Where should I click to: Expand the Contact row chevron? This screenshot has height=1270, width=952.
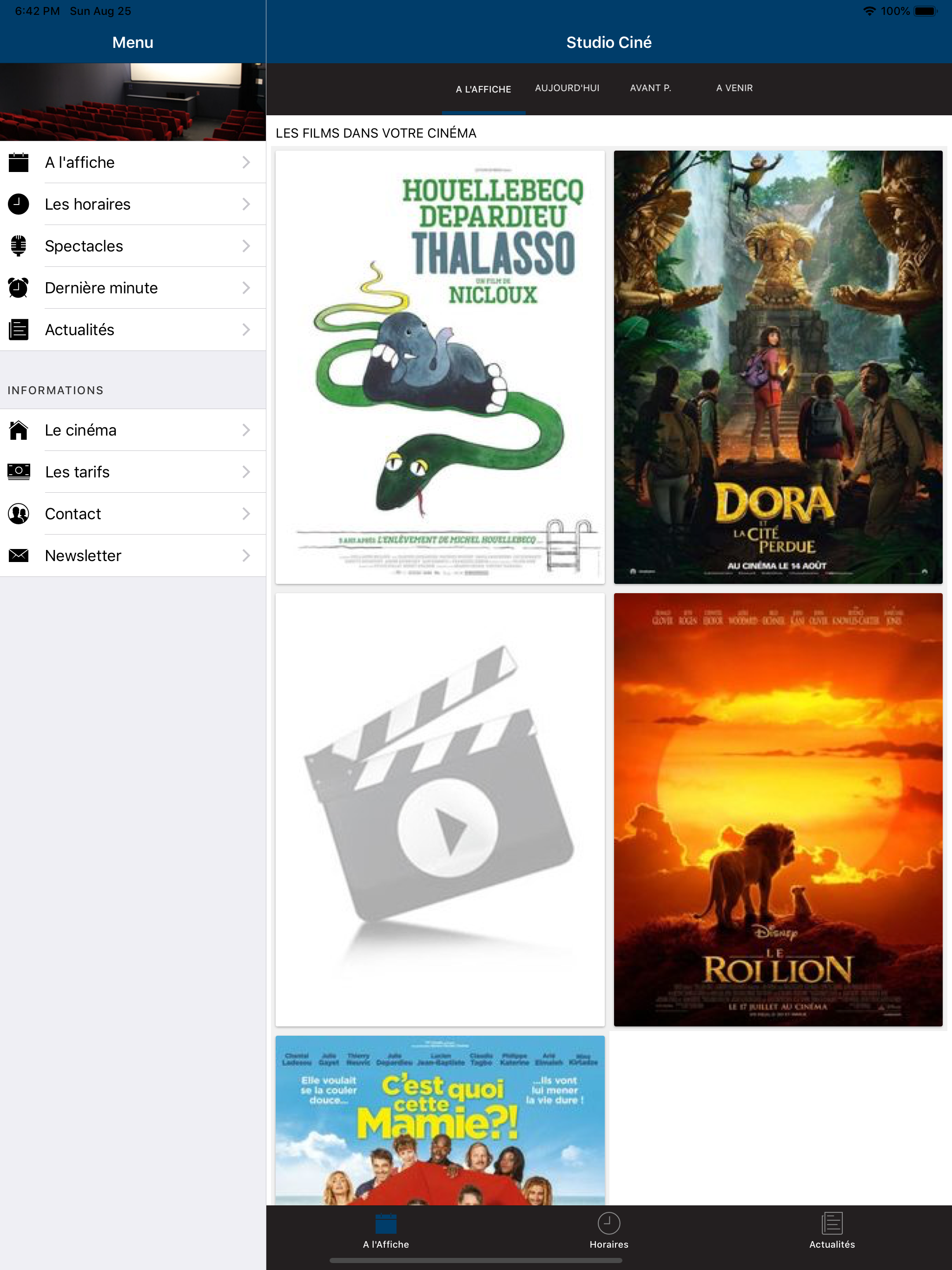pyautogui.click(x=246, y=514)
